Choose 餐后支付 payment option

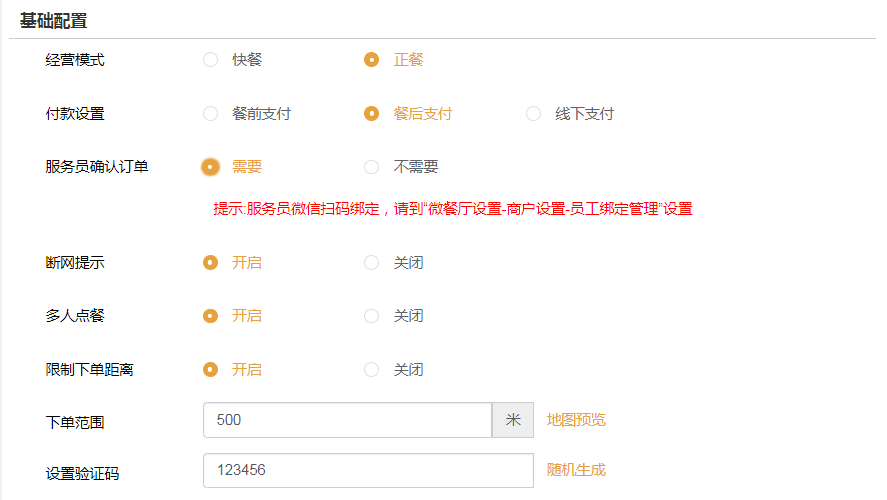(372, 114)
